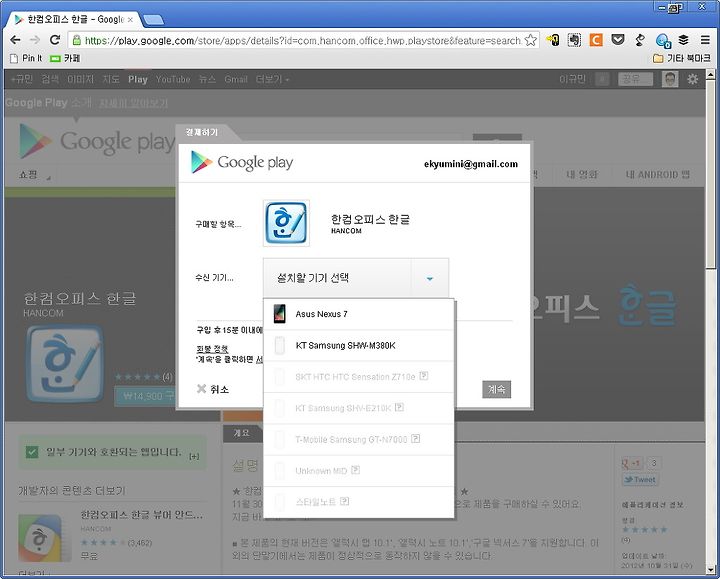The height and width of the screenshot is (579, 720).
Task: Open the 기타 북마크 folder
Action: [x=681, y=58]
